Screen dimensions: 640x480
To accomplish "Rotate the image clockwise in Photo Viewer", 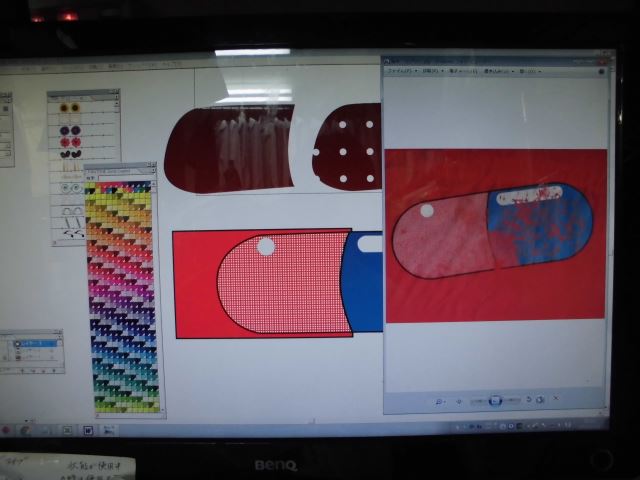I will (541, 400).
